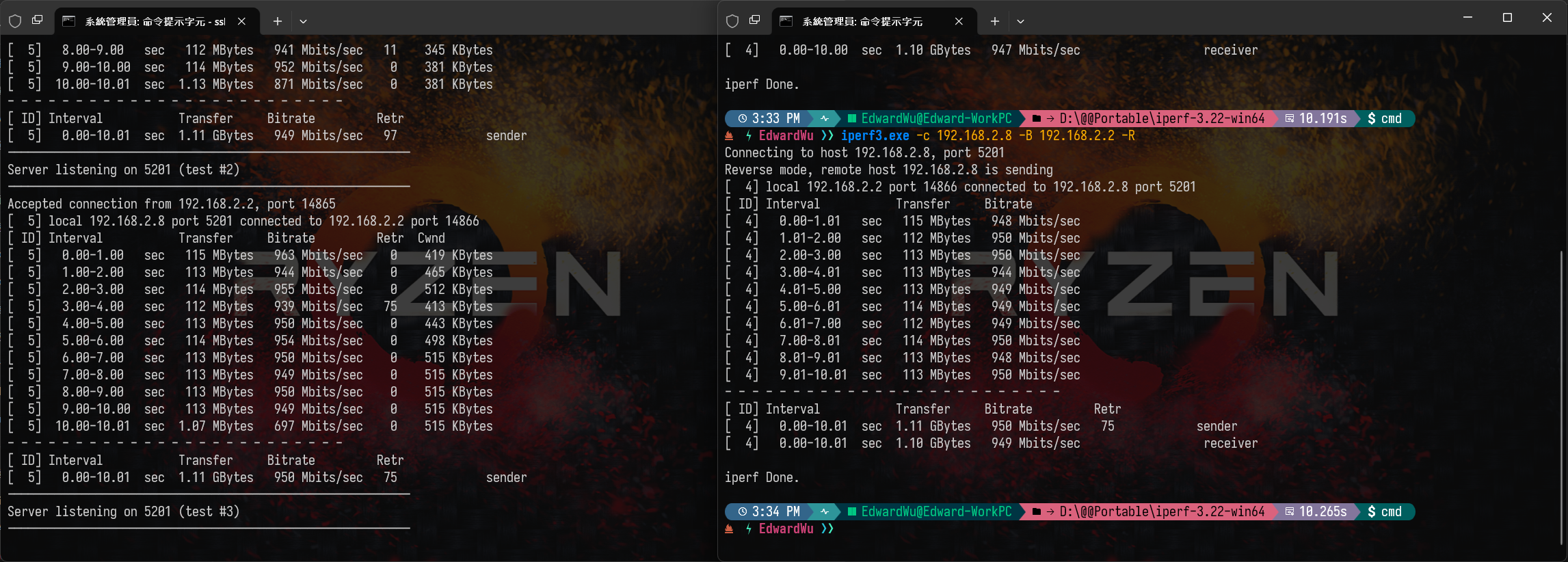
Task: Close the left terminal's ssl tab
Action: click(242, 21)
